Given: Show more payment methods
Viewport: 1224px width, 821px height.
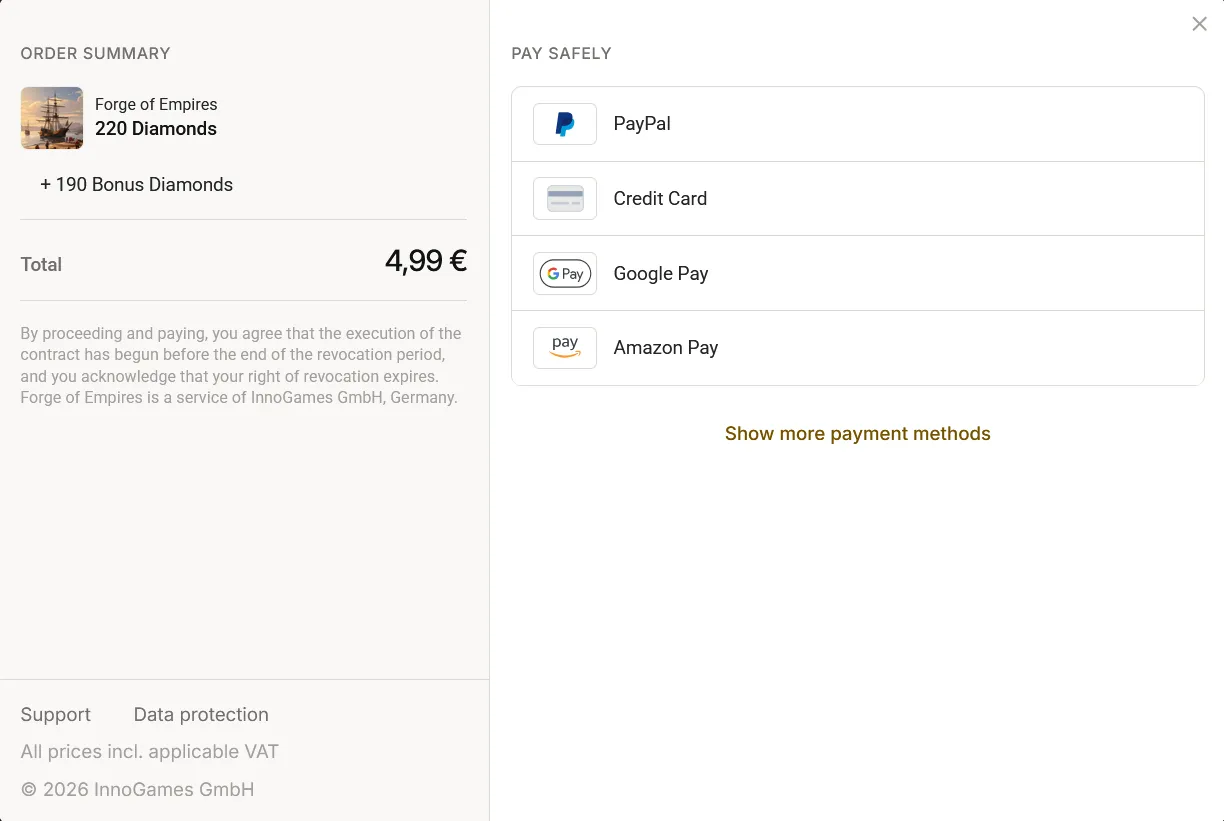Looking at the screenshot, I should [858, 433].
